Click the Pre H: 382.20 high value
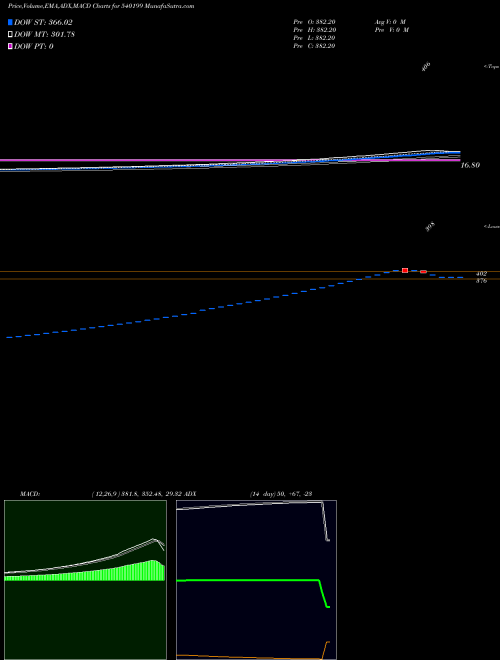The height and width of the screenshot is (660, 500). 314,30
